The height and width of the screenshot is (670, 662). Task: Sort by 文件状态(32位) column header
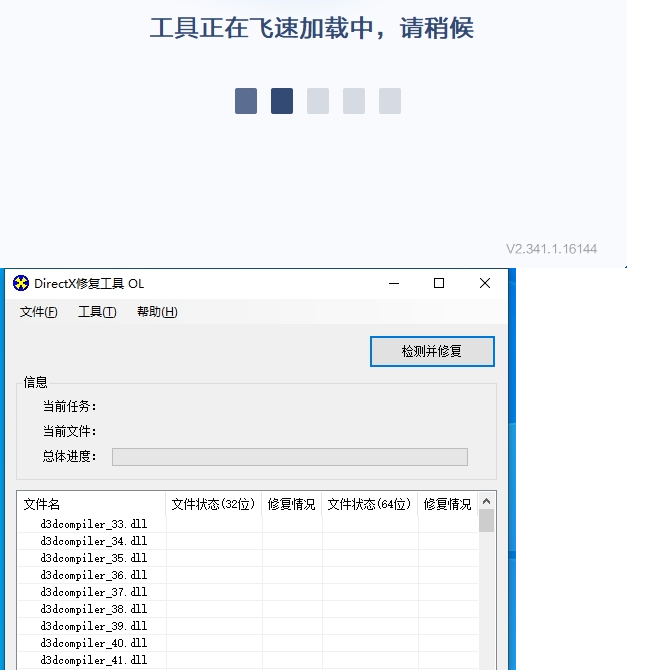click(213, 504)
